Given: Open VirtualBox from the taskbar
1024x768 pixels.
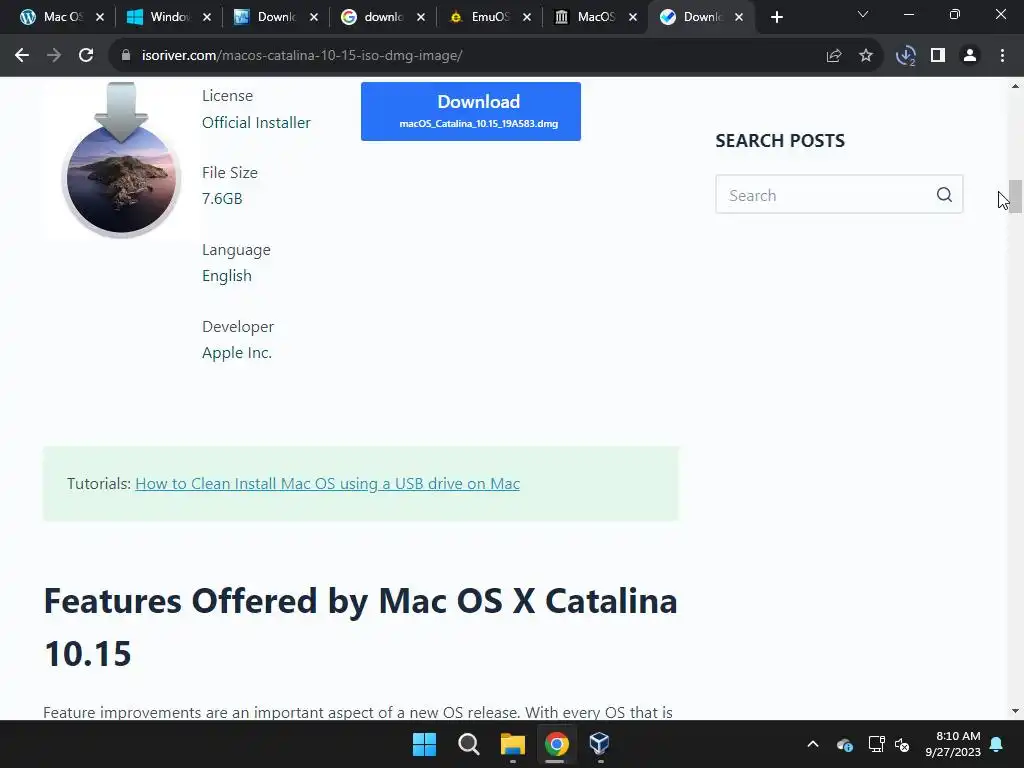Looking at the screenshot, I should (x=600, y=743).
